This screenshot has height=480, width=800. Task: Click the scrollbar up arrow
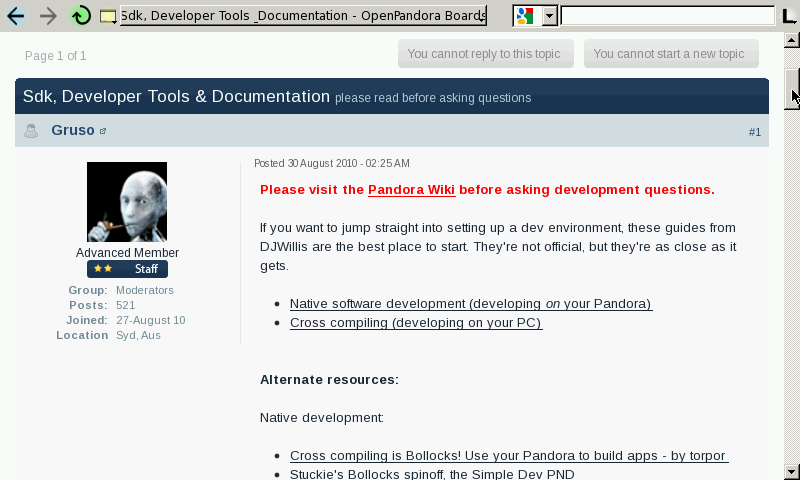(791, 39)
